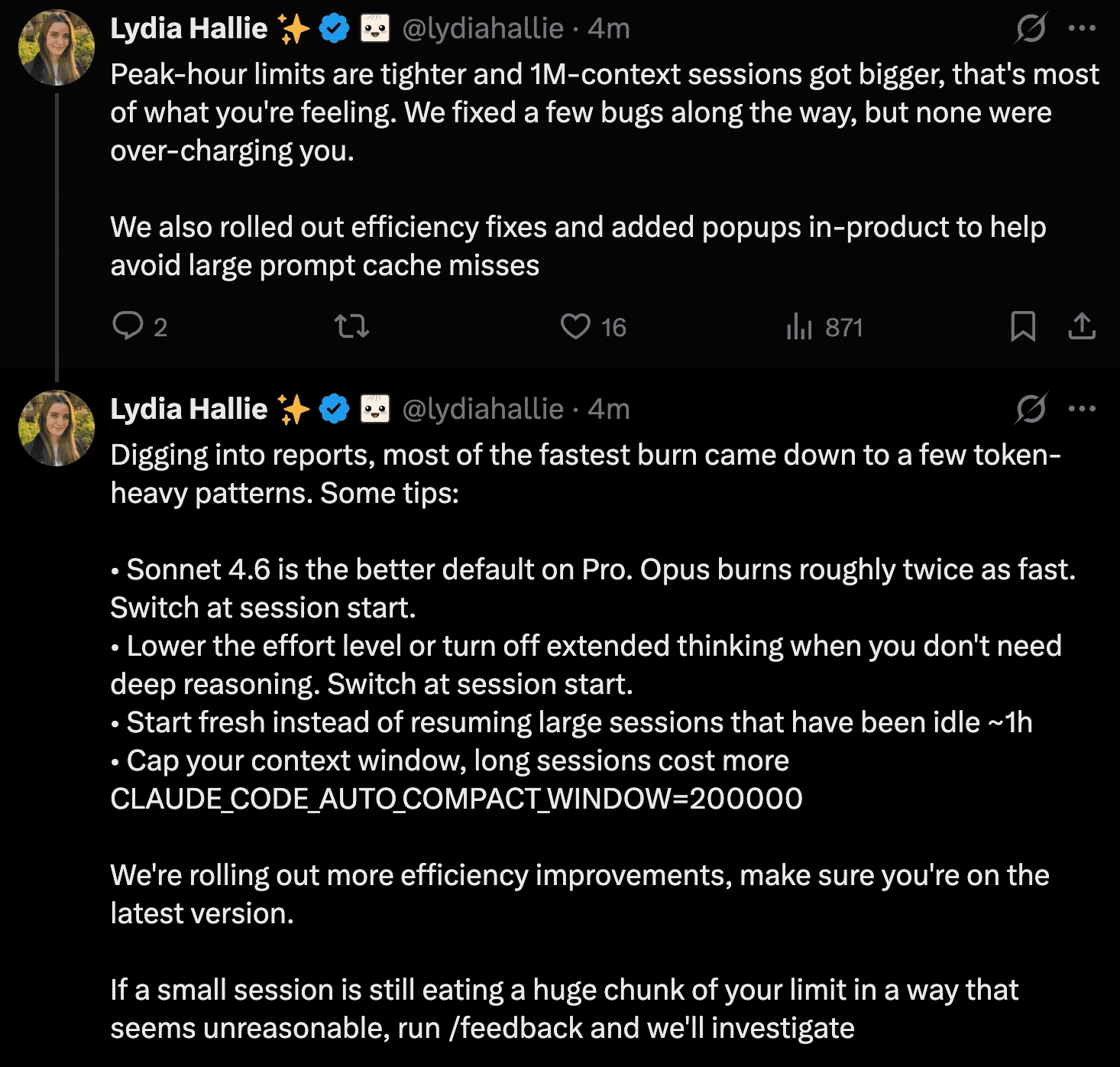The image size is (1120, 1067).
Task: Click verified badge on first tweet
Action: point(334,28)
